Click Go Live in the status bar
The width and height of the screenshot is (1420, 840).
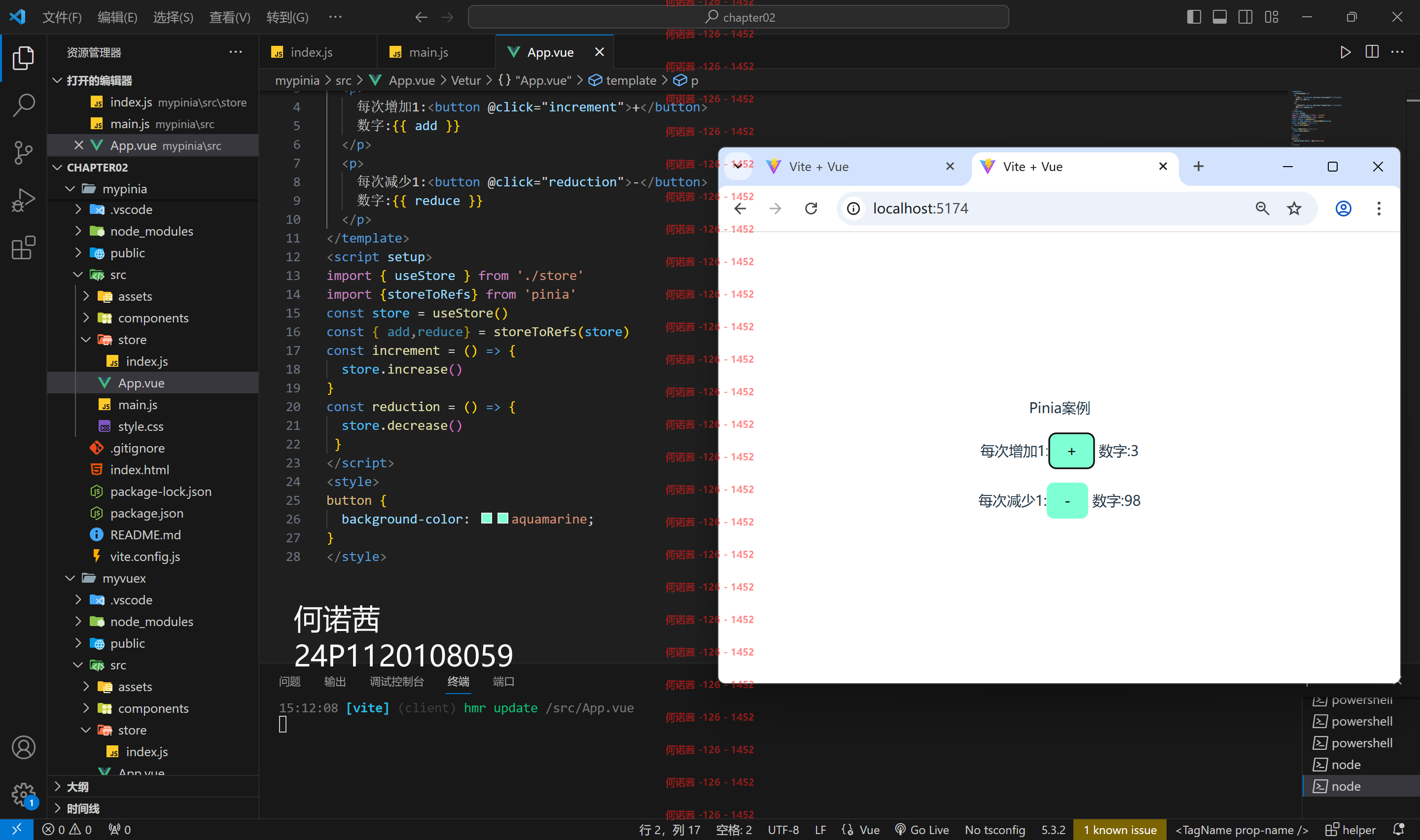pos(922,829)
